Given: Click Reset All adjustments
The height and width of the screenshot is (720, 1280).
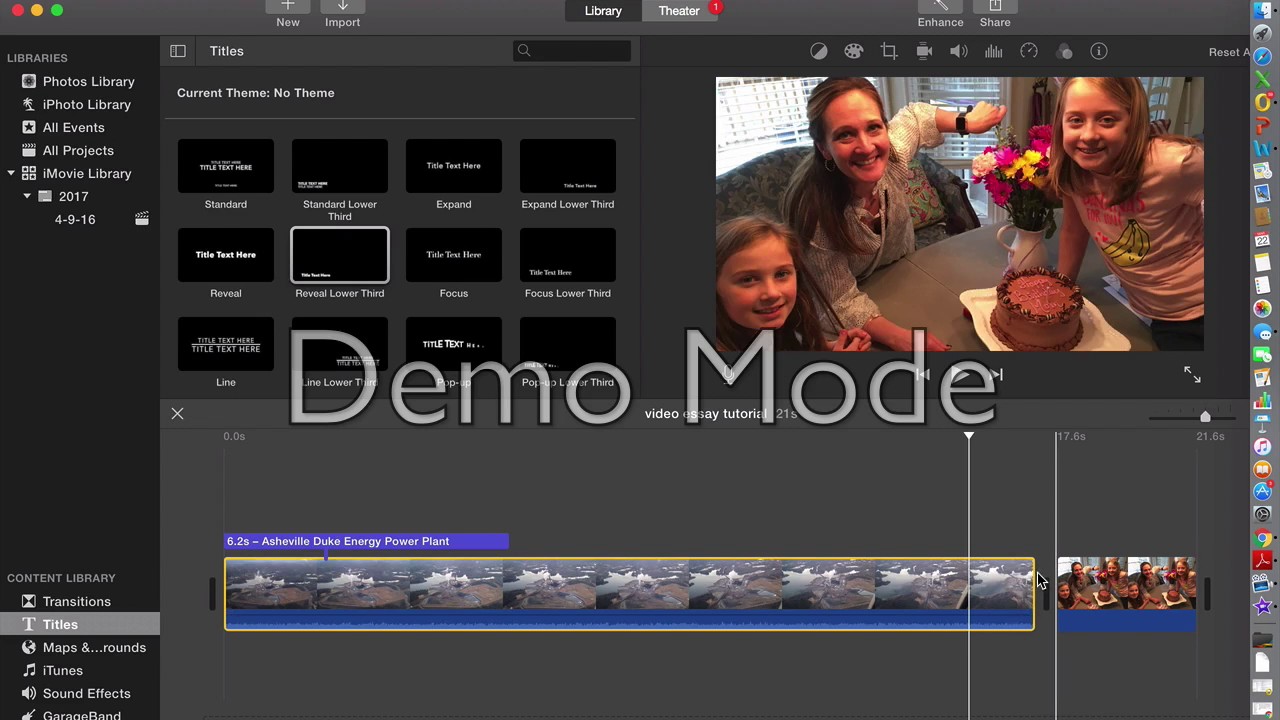Looking at the screenshot, I should click(x=1229, y=52).
